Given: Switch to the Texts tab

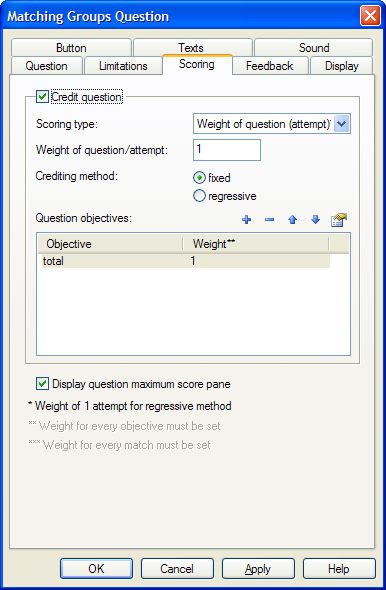Looking at the screenshot, I should click(x=193, y=48).
